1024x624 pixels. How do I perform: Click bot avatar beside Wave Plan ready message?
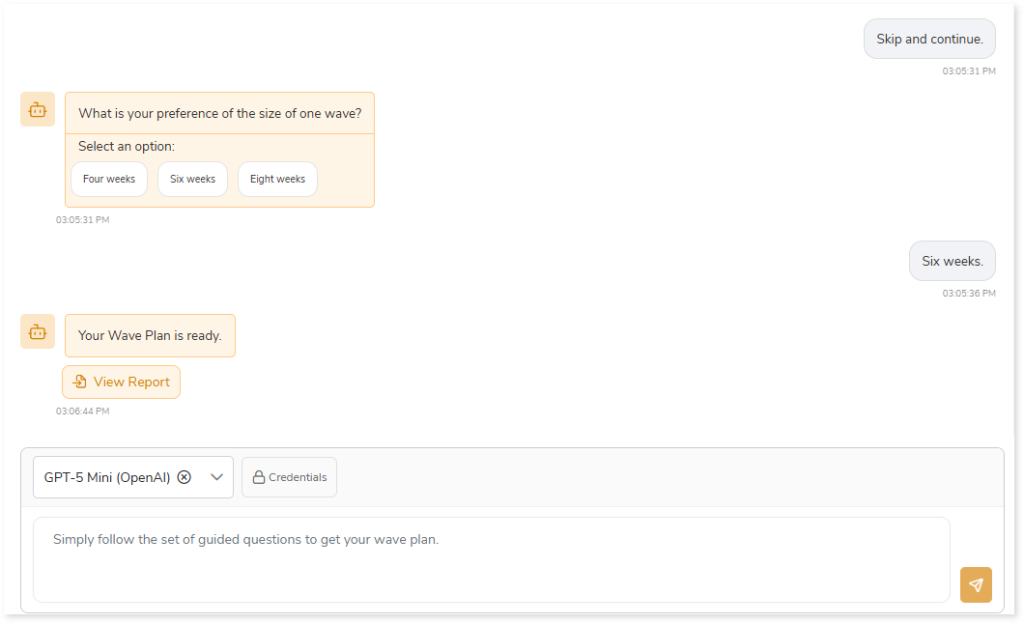(x=38, y=332)
